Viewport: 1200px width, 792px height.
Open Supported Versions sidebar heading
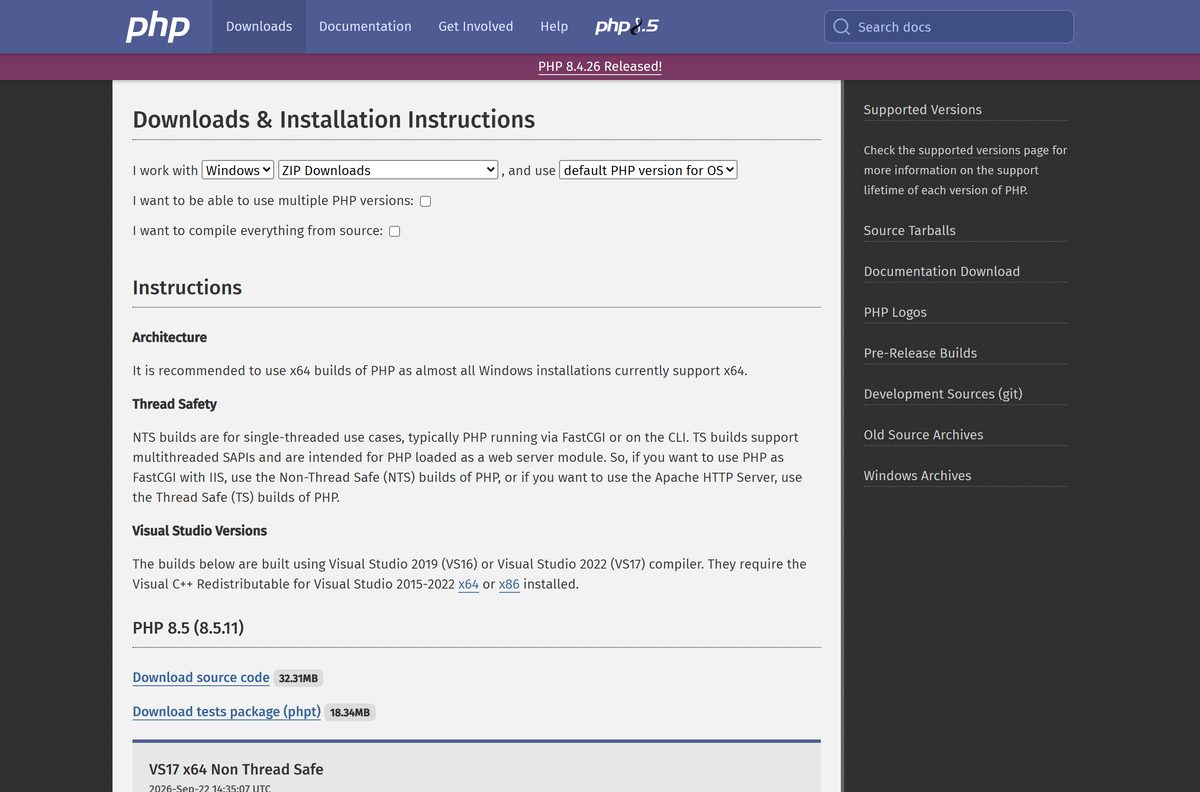923,110
